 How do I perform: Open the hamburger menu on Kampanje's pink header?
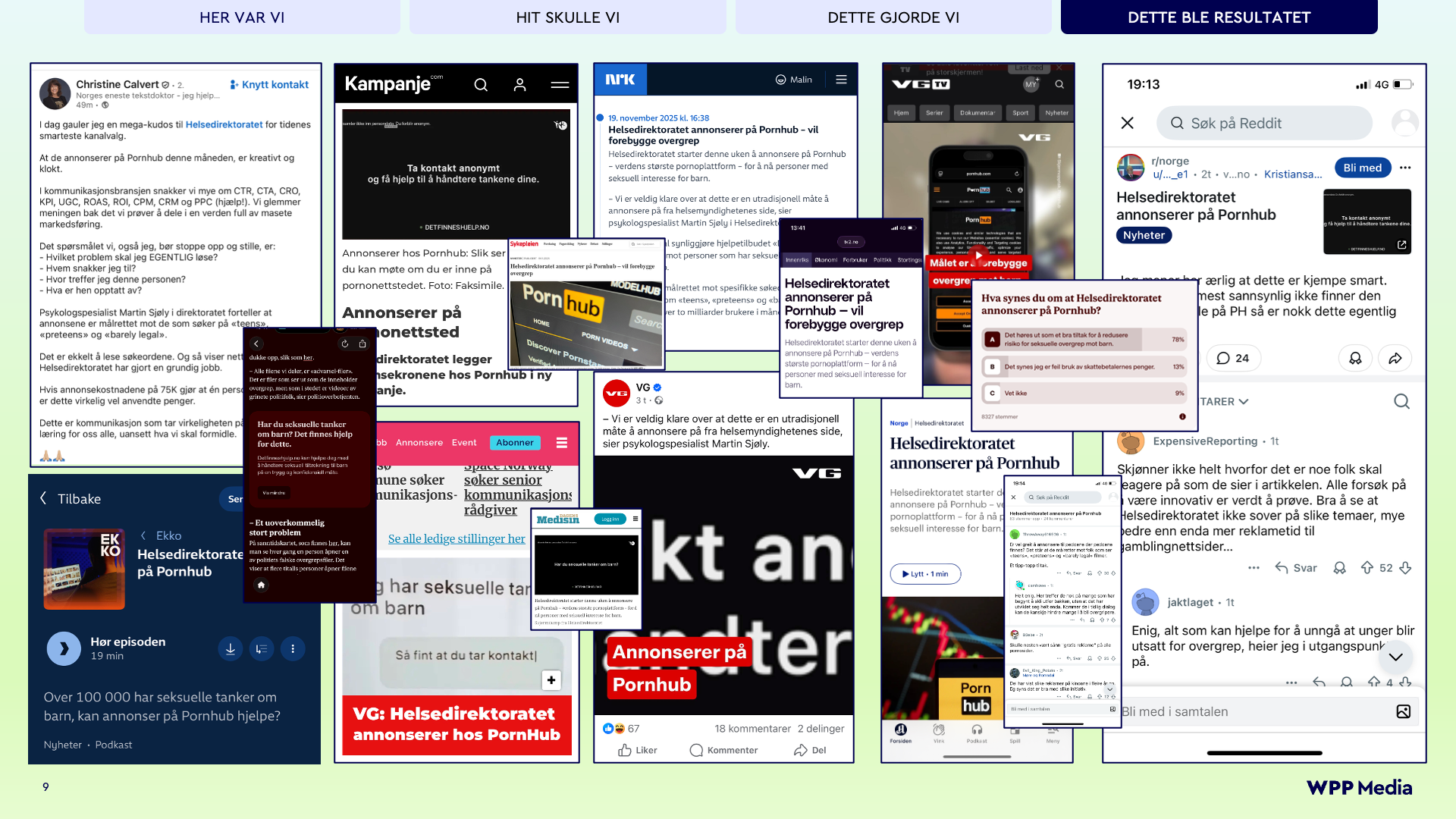(562, 443)
